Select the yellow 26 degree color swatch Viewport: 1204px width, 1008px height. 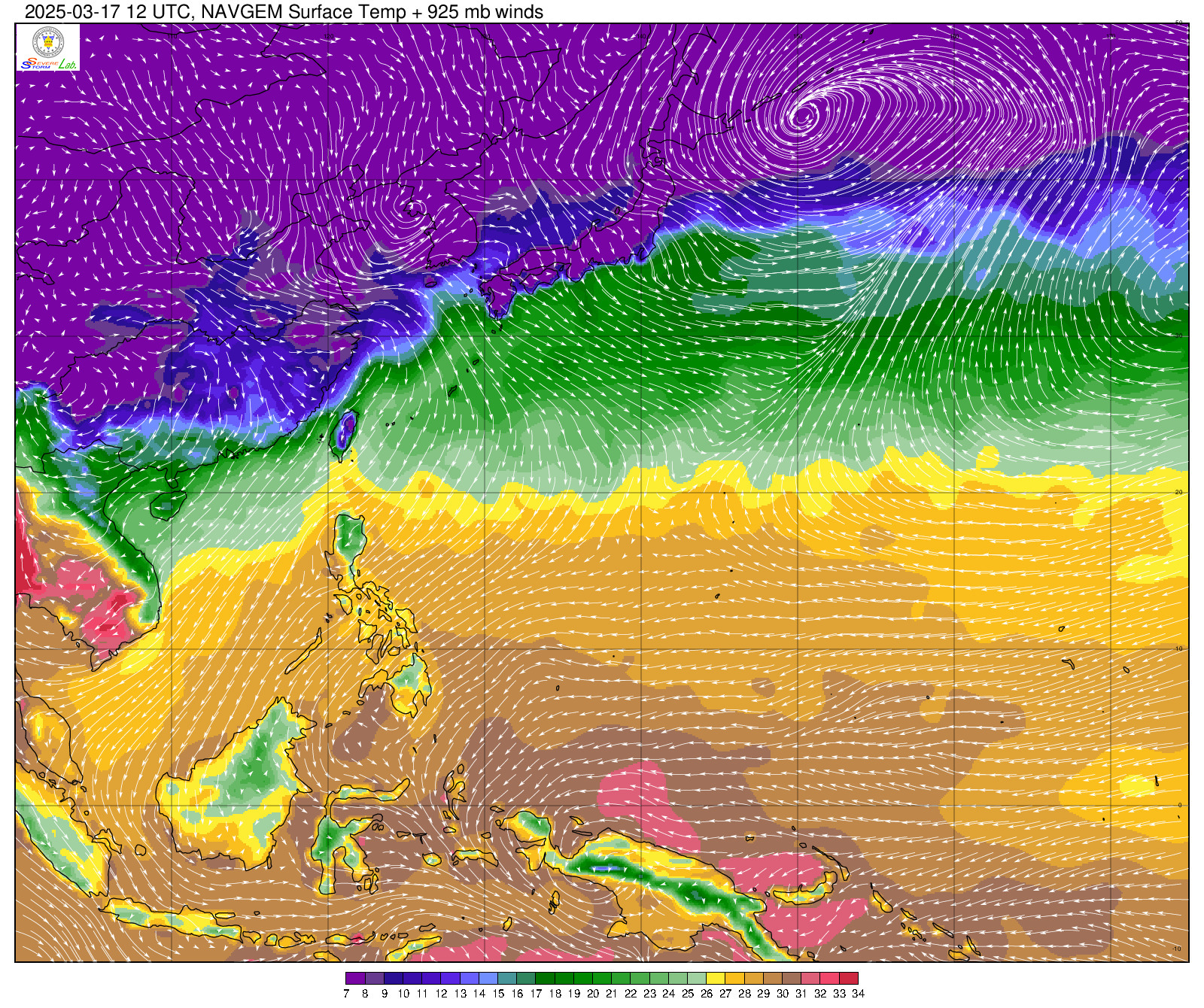(716, 978)
